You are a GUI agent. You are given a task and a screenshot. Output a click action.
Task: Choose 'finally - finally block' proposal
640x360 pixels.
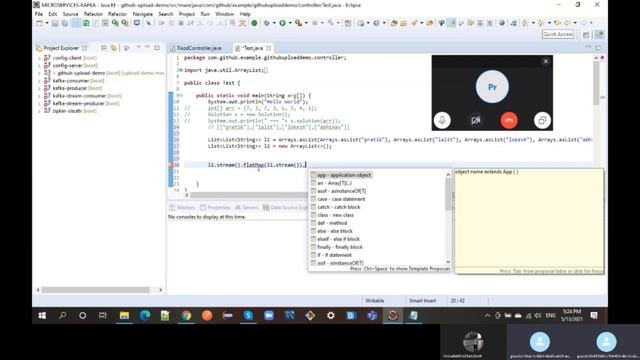click(x=340, y=247)
